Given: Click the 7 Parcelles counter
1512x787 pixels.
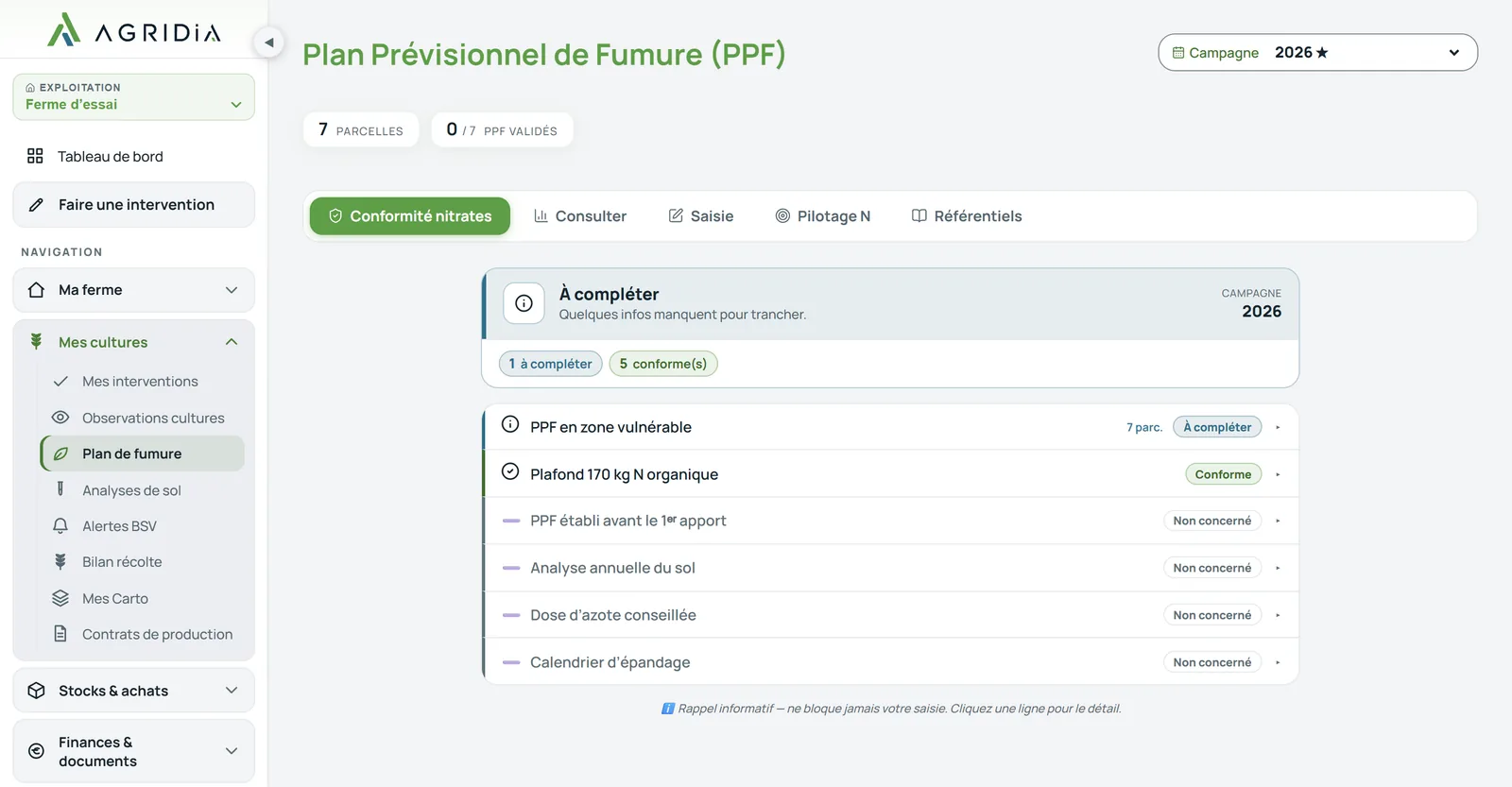Looking at the screenshot, I should (361, 129).
